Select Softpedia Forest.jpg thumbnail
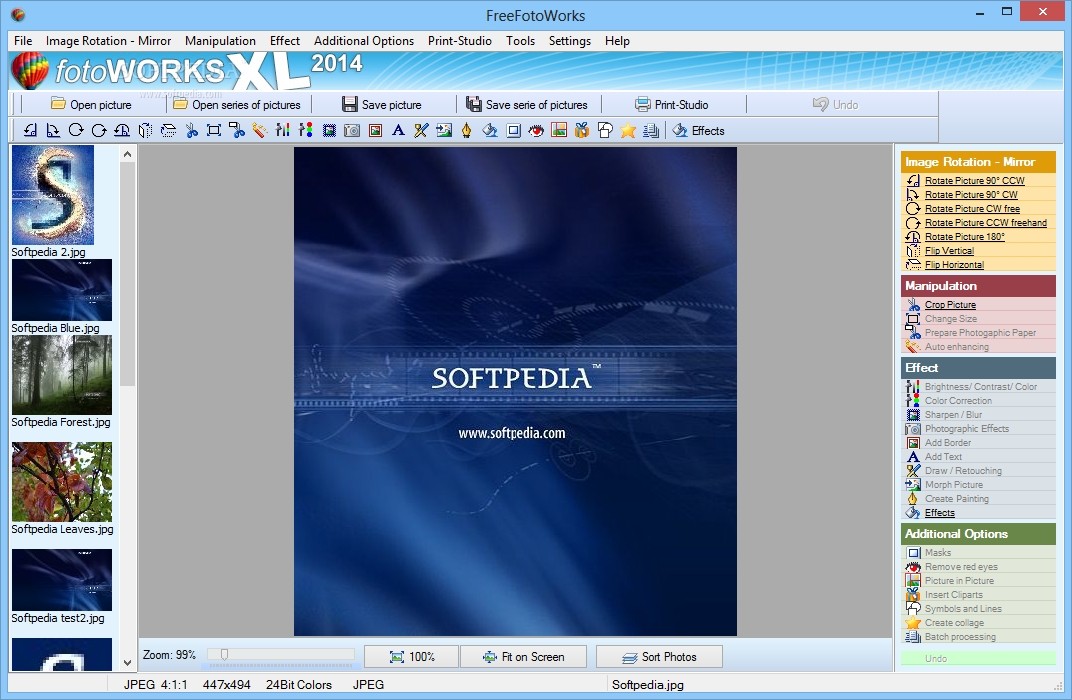Screen dimensions: 1072x700 (62, 375)
